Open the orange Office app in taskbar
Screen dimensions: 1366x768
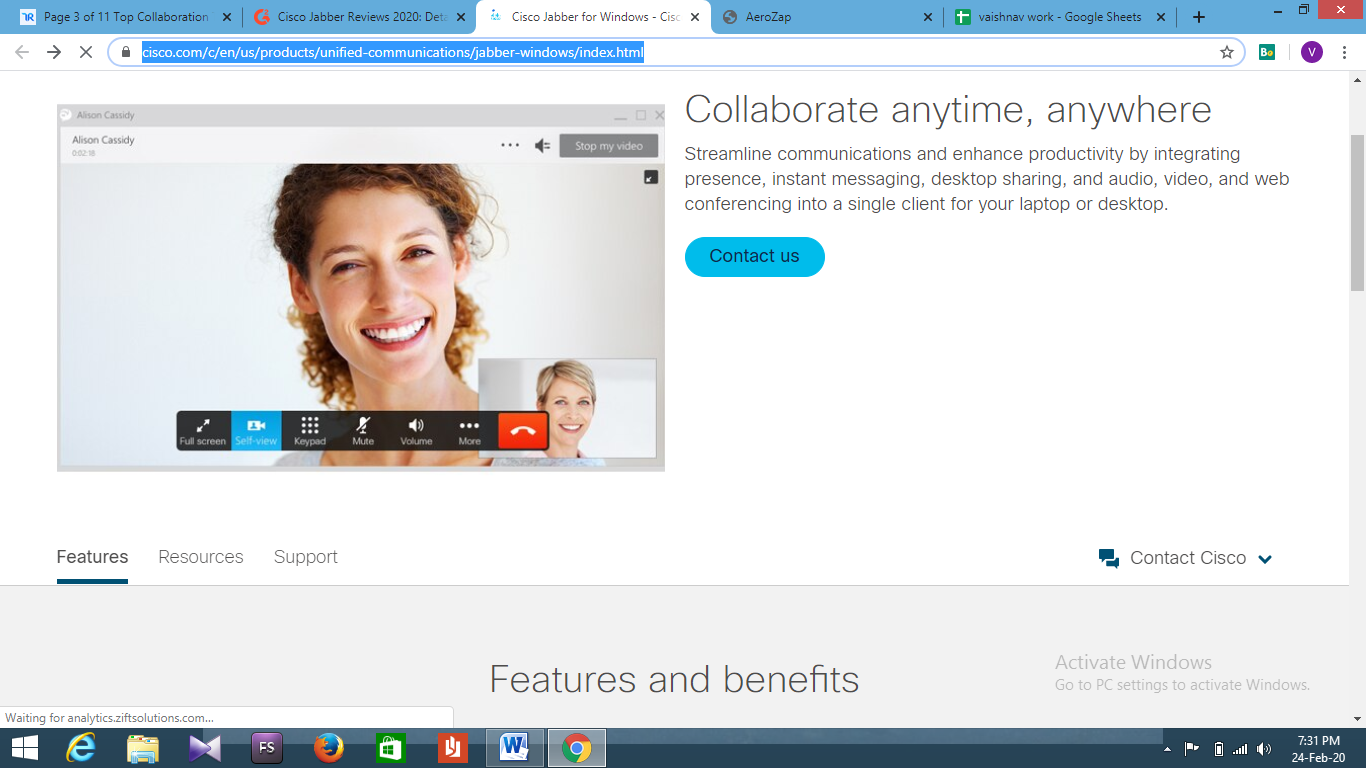(x=452, y=748)
